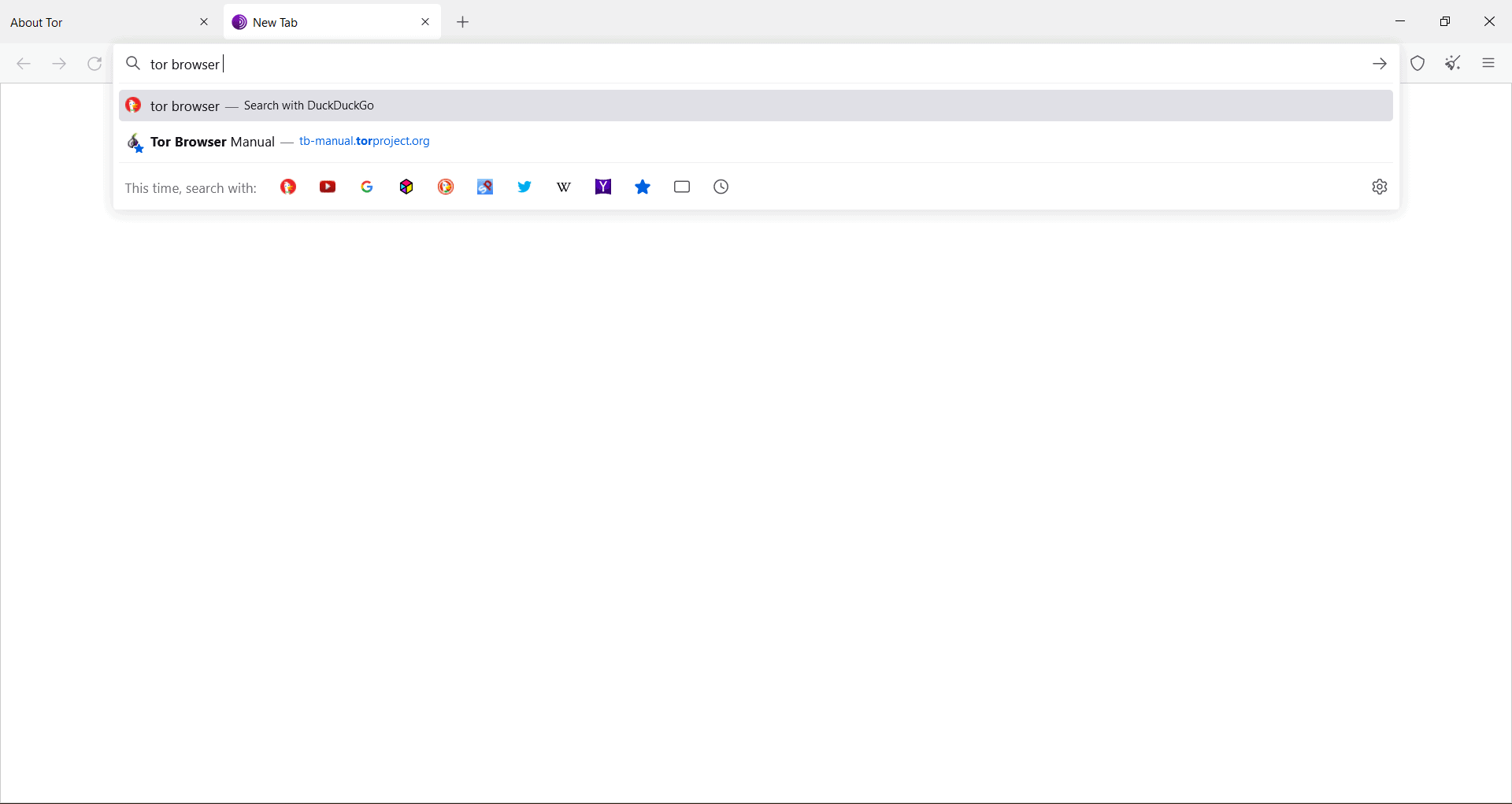Close the About Tor tab
The width and height of the screenshot is (1512, 804).
pyautogui.click(x=204, y=22)
